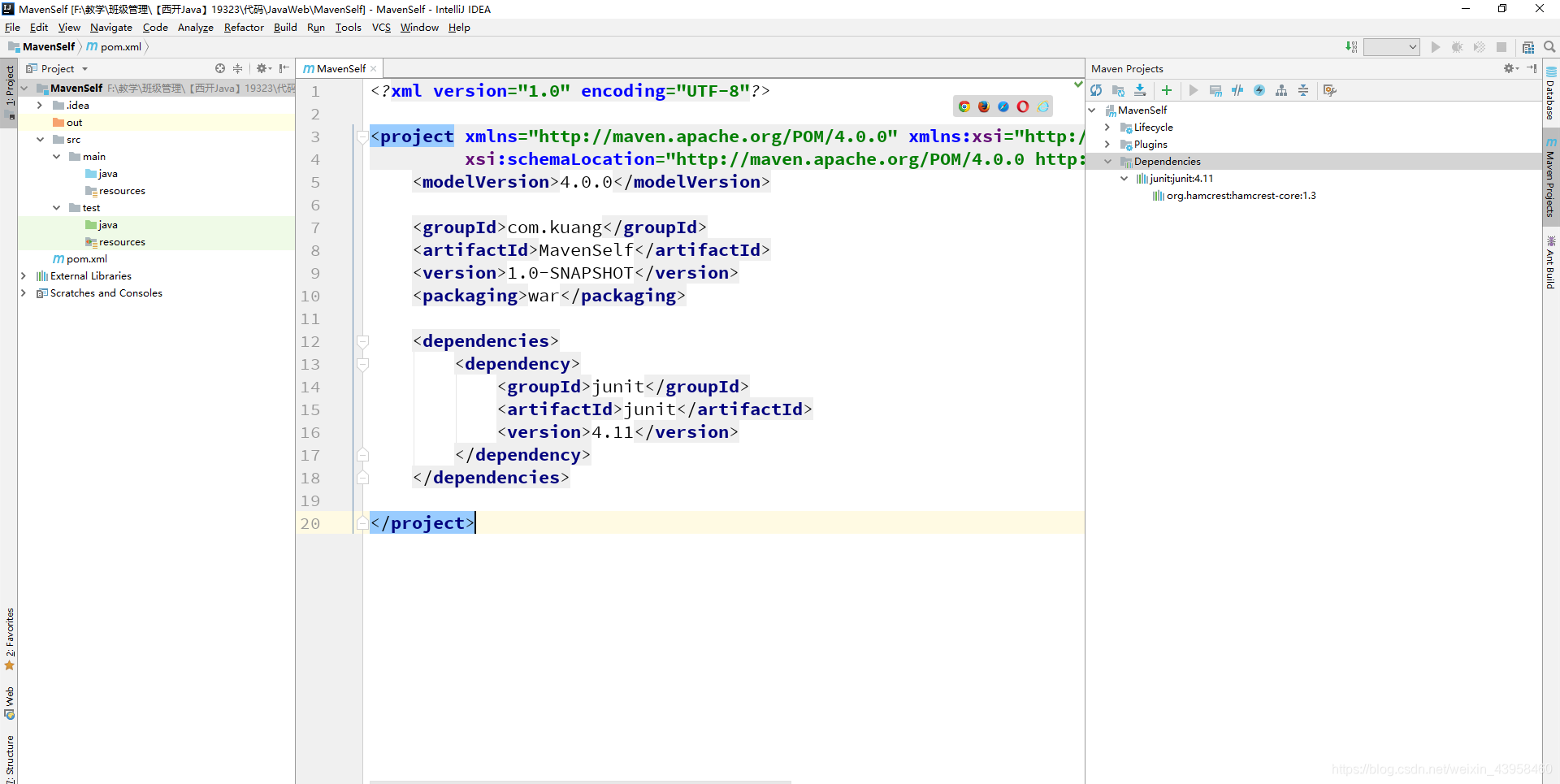This screenshot has width=1560, height=784.
Task: Click Generate Sources and Update Folders icon
Action: [x=1118, y=90]
